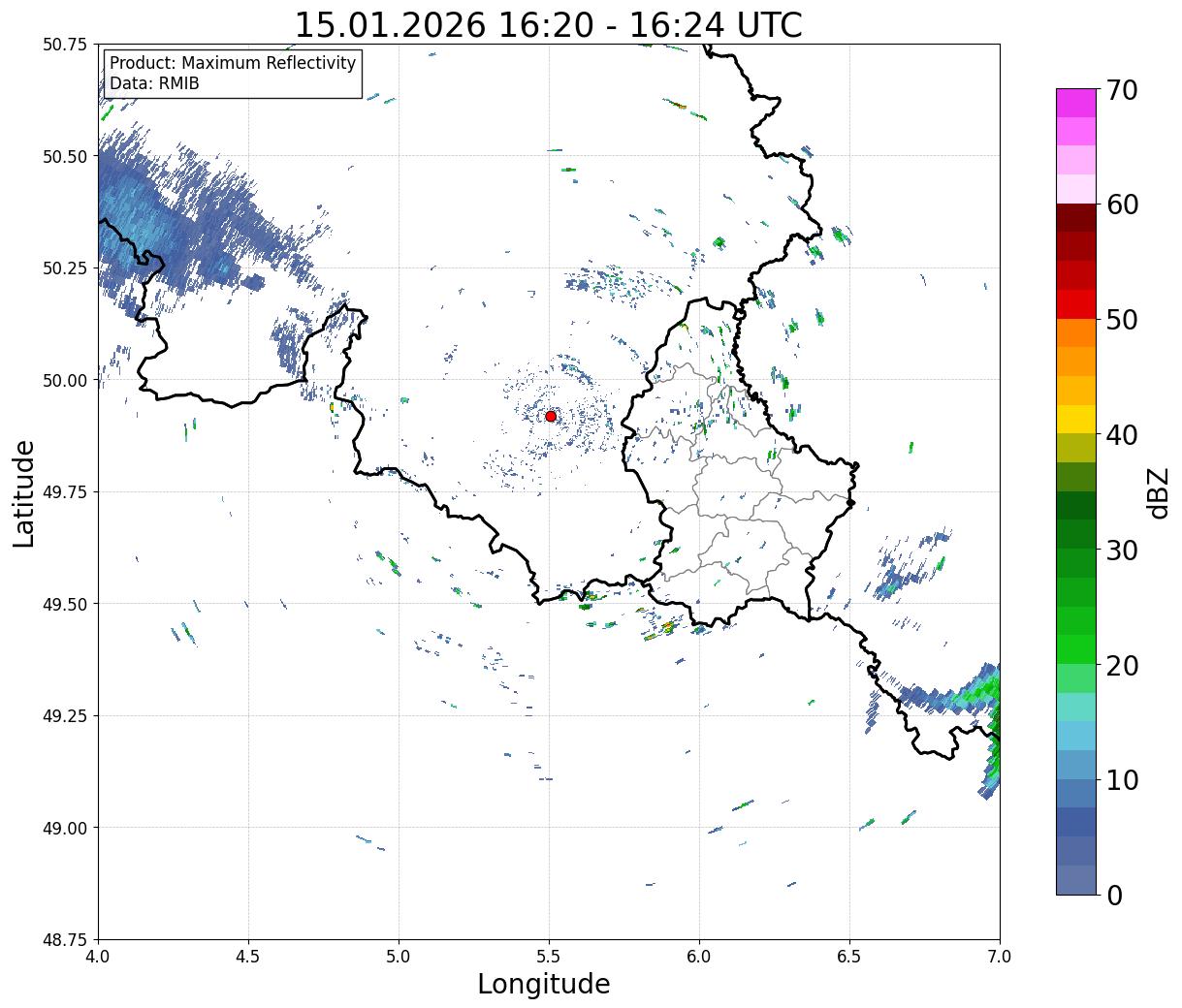
Task: Click the 7.0 longitude tick label
Action: (x=1000, y=957)
